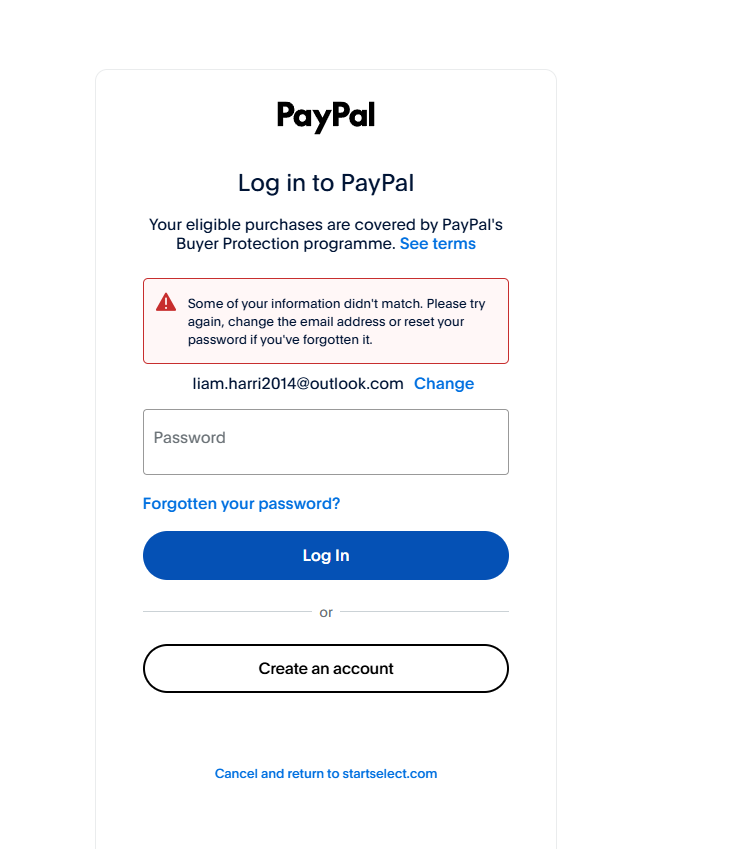
Task: Click the Buyer Protection programme description text
Action: point(326,234)
